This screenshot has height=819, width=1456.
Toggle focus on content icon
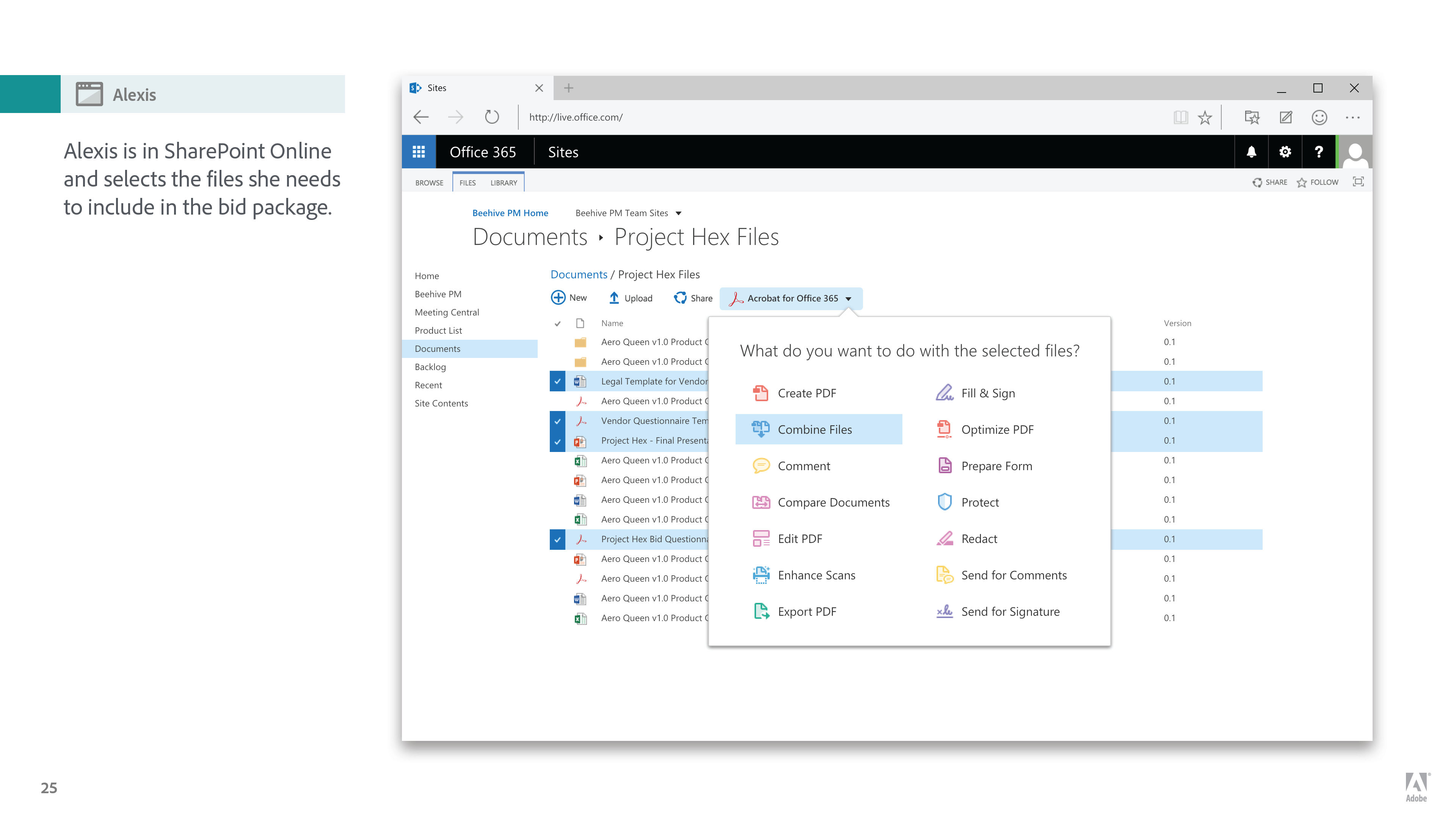click(x=1358, y=182)
